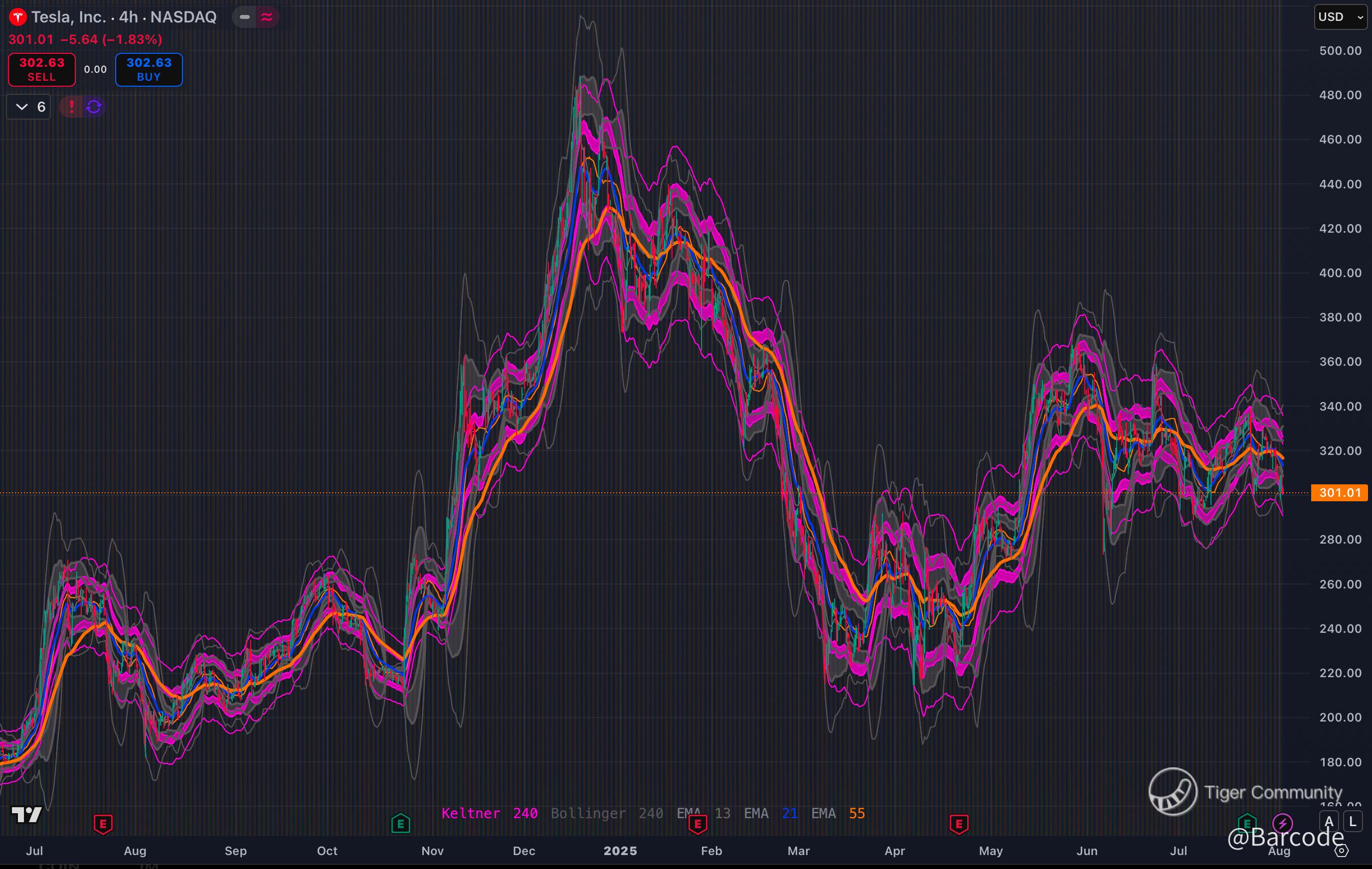Image resolution: width=1372 pixels, height=869 pixels.
Task: Click the purple refresh arrows icon
Action: 94,107
